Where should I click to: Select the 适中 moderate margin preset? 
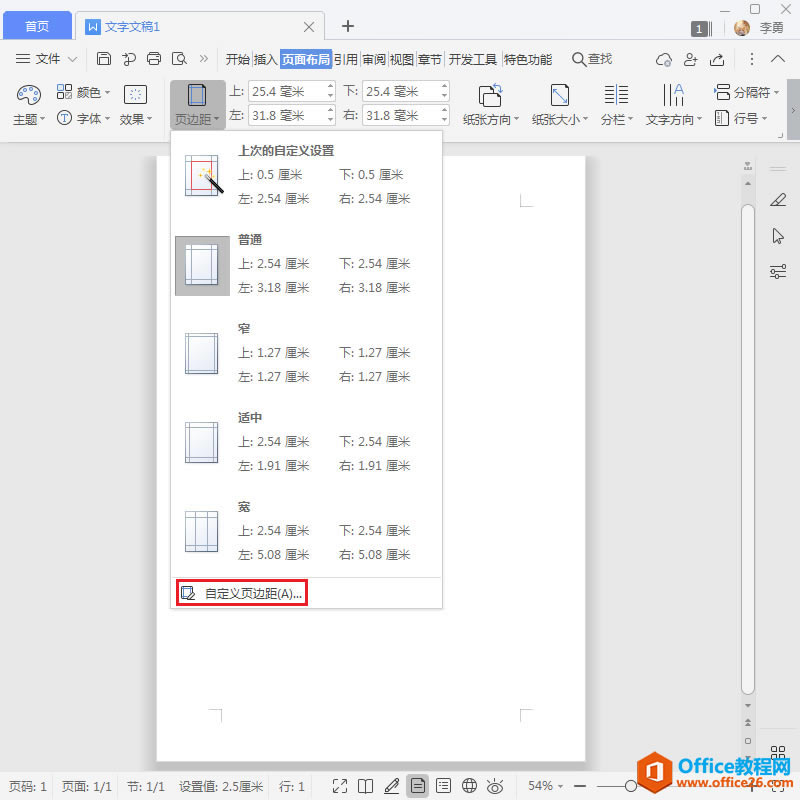306,442
